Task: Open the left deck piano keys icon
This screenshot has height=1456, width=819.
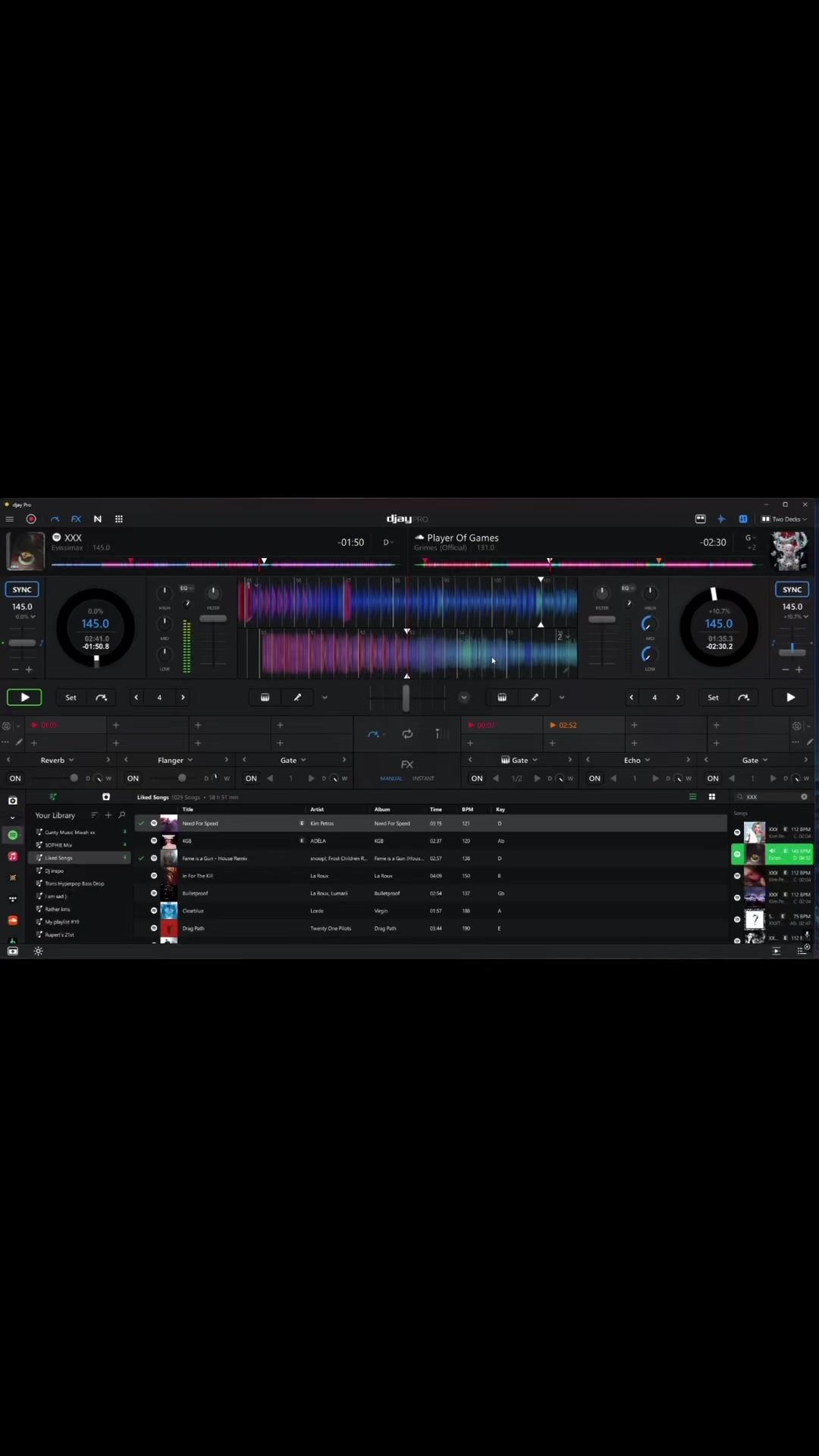Action: click(265, 698)
